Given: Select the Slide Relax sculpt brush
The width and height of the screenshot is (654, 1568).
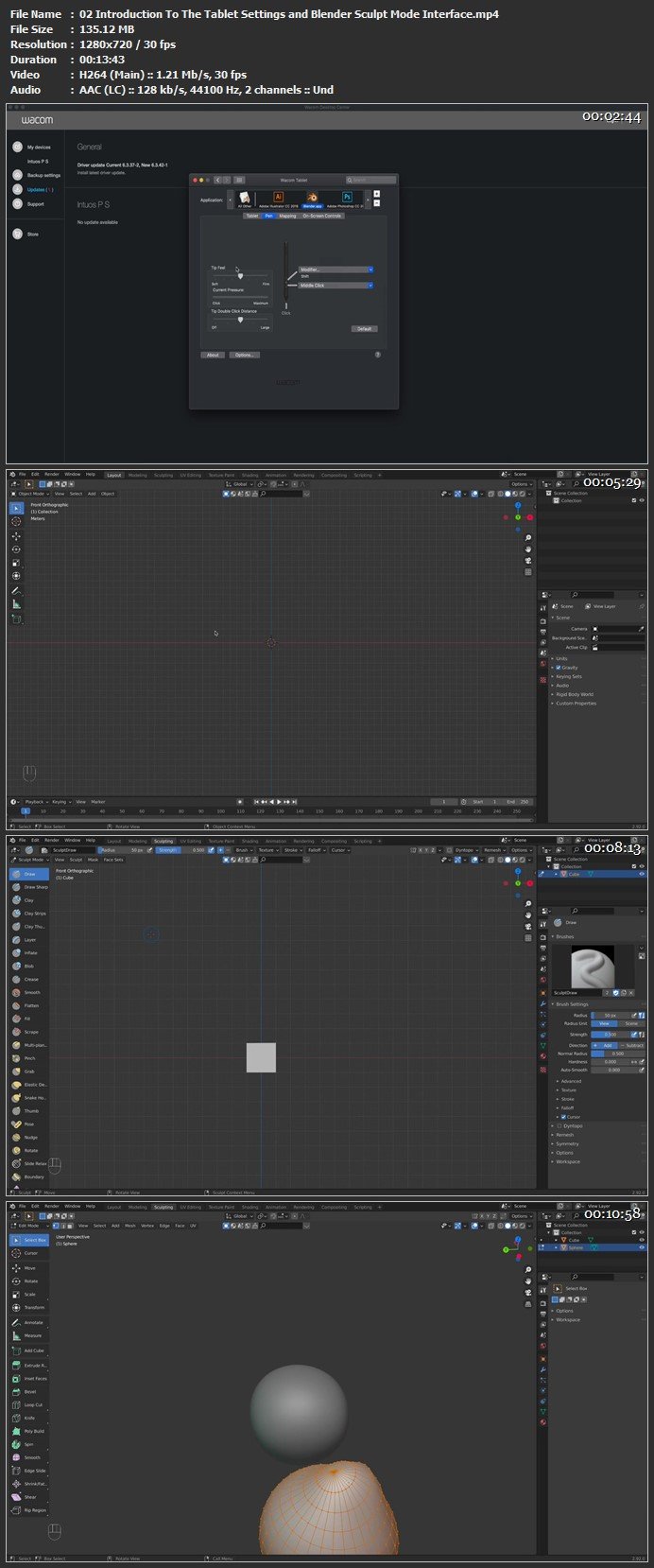Looking at the screenshot, I should (29, 1164).
